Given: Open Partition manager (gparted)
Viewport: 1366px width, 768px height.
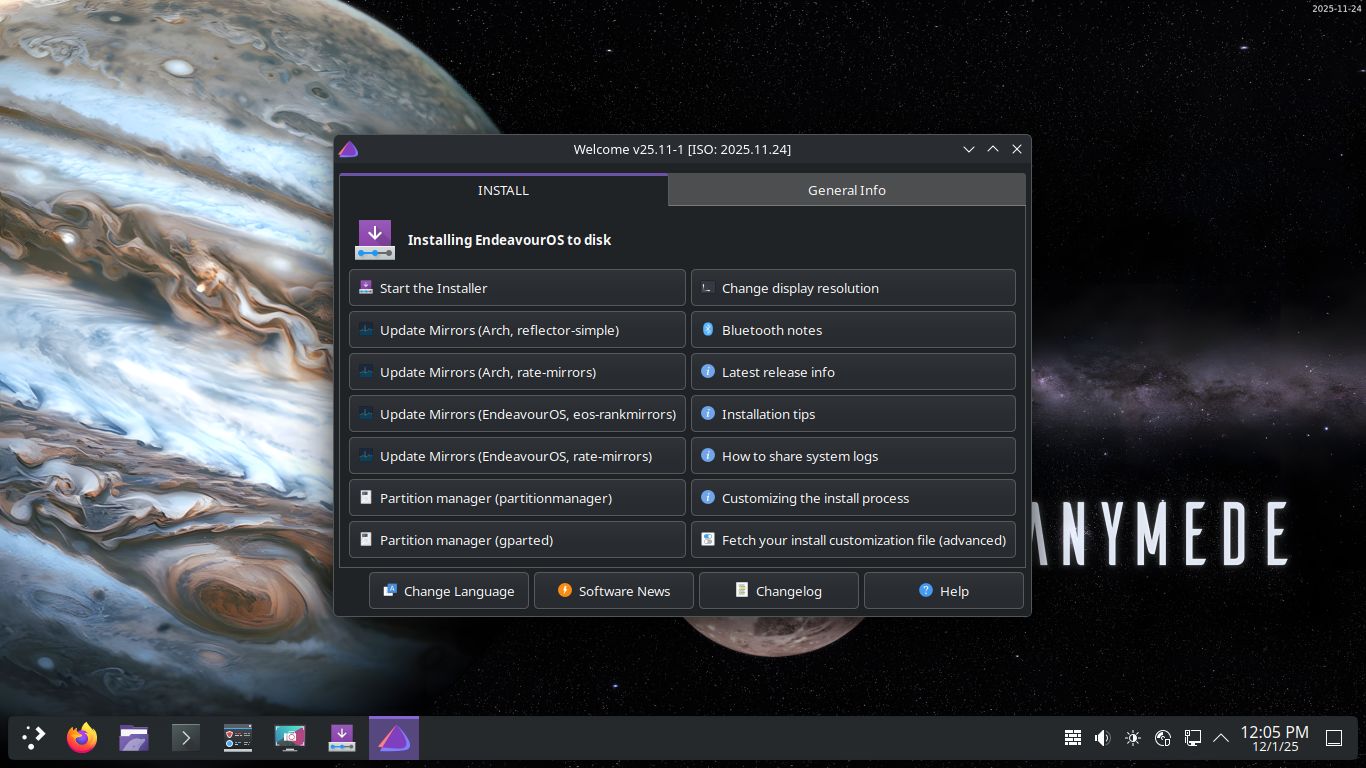Looking at the screenshot, I should [x=517, y=540].
